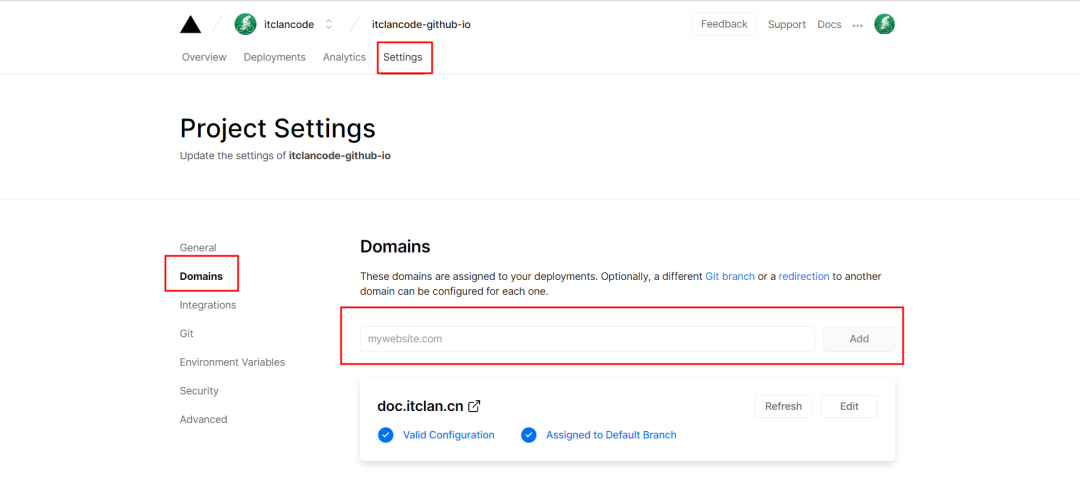
Task: Click the Add domain button
Action: pyautogui.click(x=859, y=339)
